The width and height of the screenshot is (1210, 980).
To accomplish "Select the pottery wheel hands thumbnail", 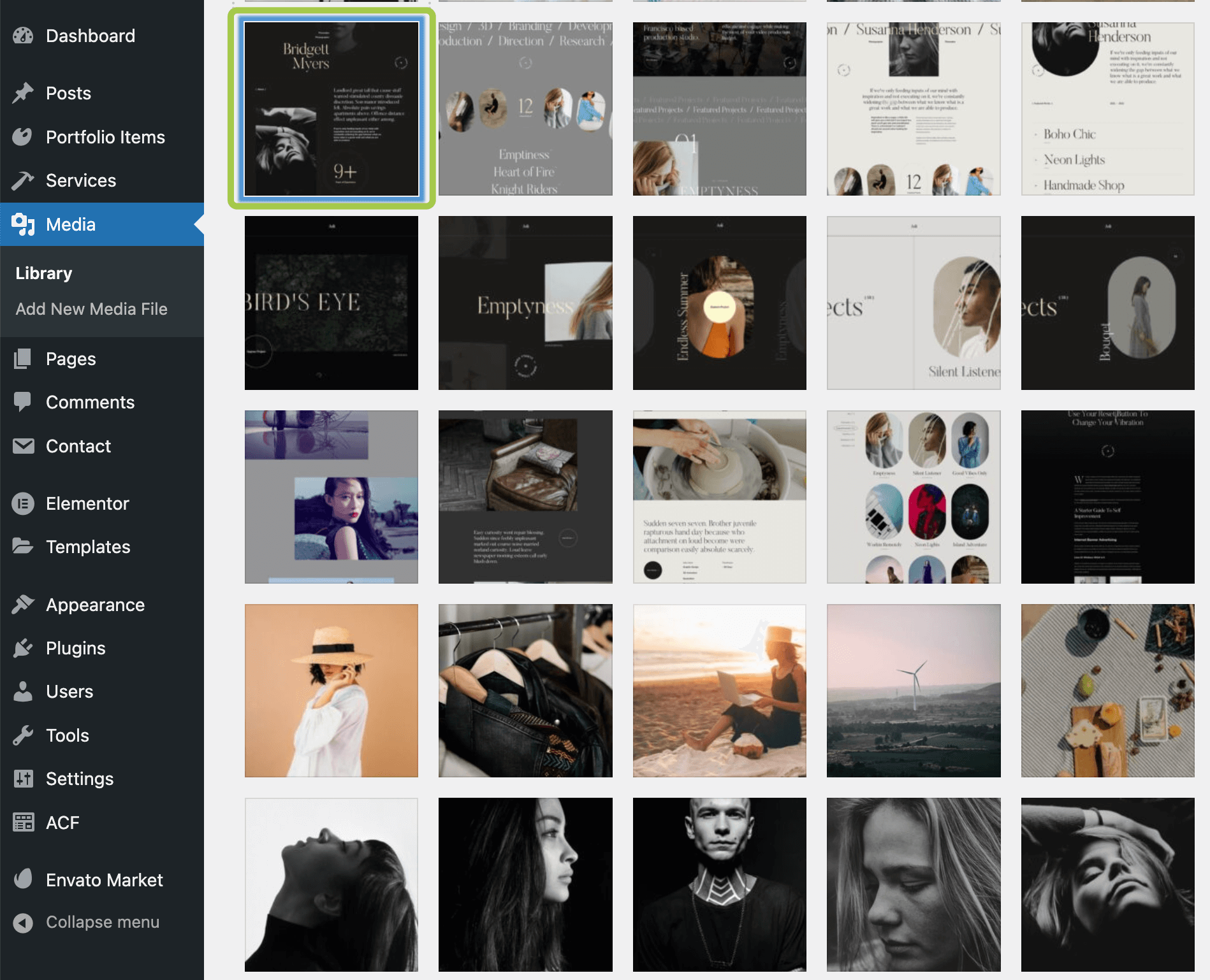I will 719,496.
